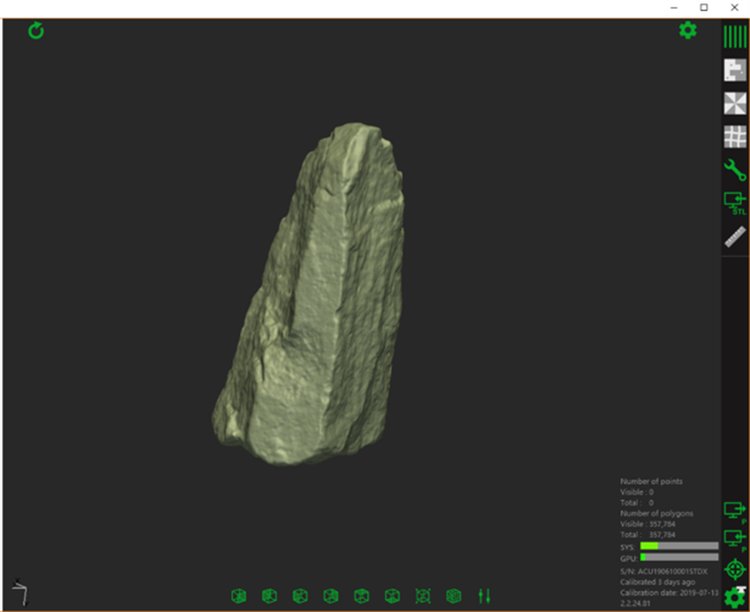Click the cube with corner brackets icon

click(422, 596)
